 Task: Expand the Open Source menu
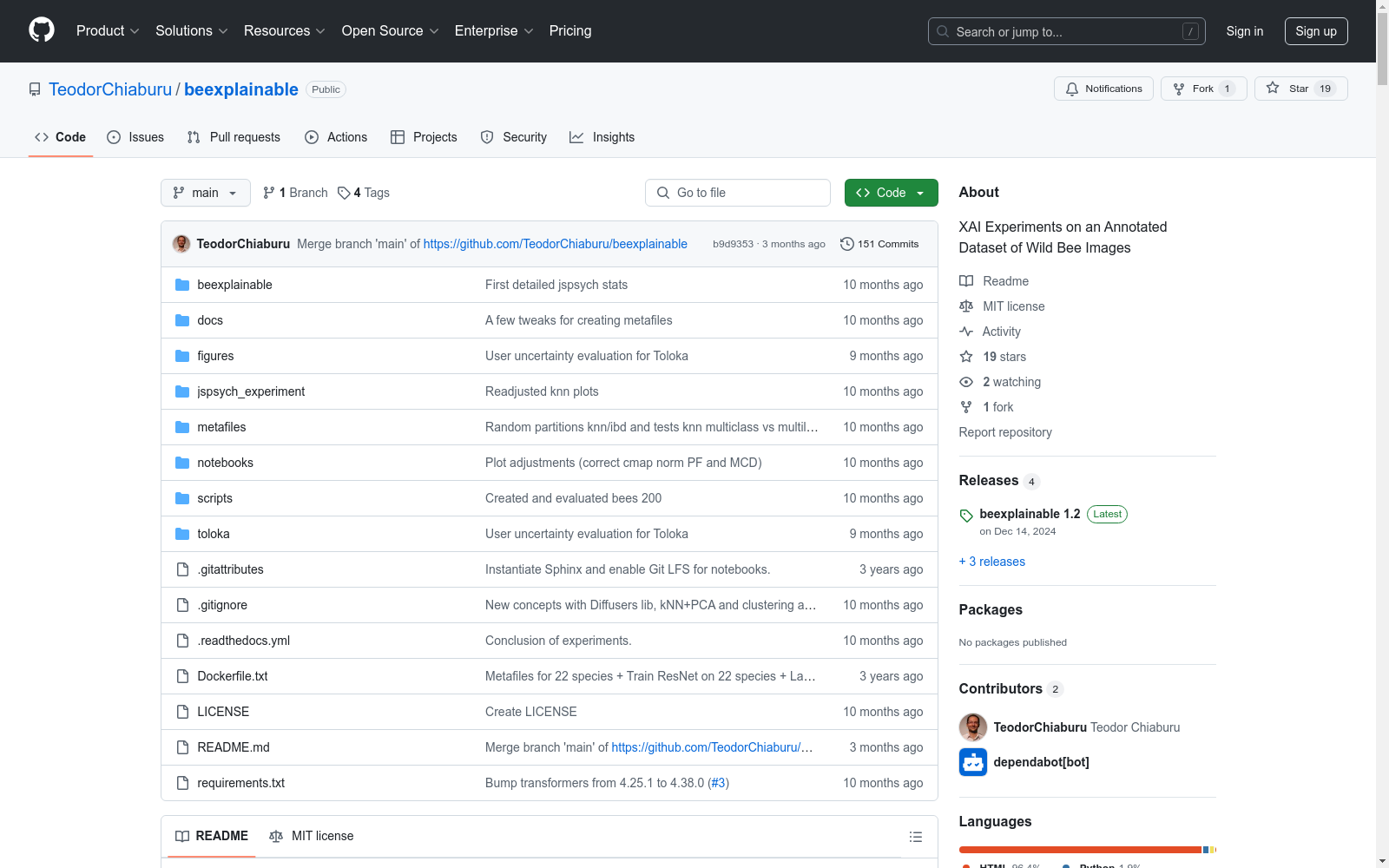(391, 31)
